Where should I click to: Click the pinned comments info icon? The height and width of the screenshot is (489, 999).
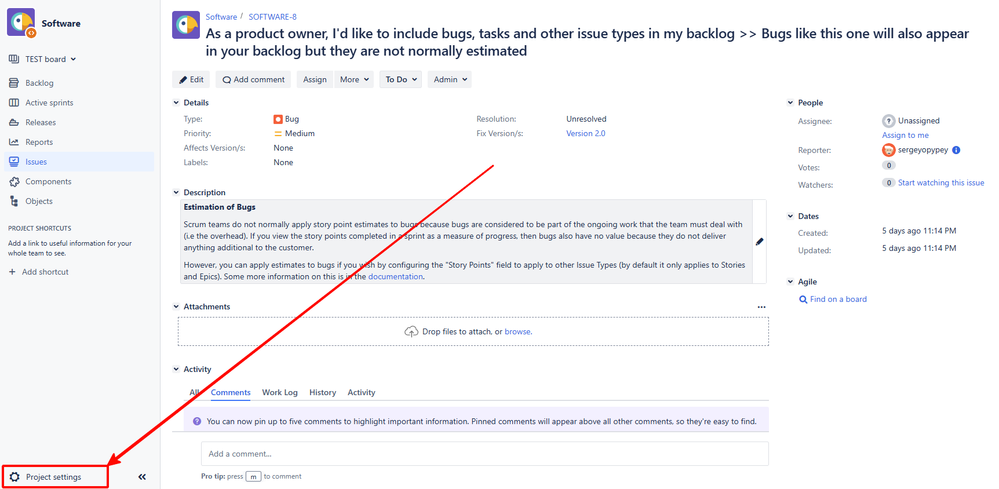point(197,421)
